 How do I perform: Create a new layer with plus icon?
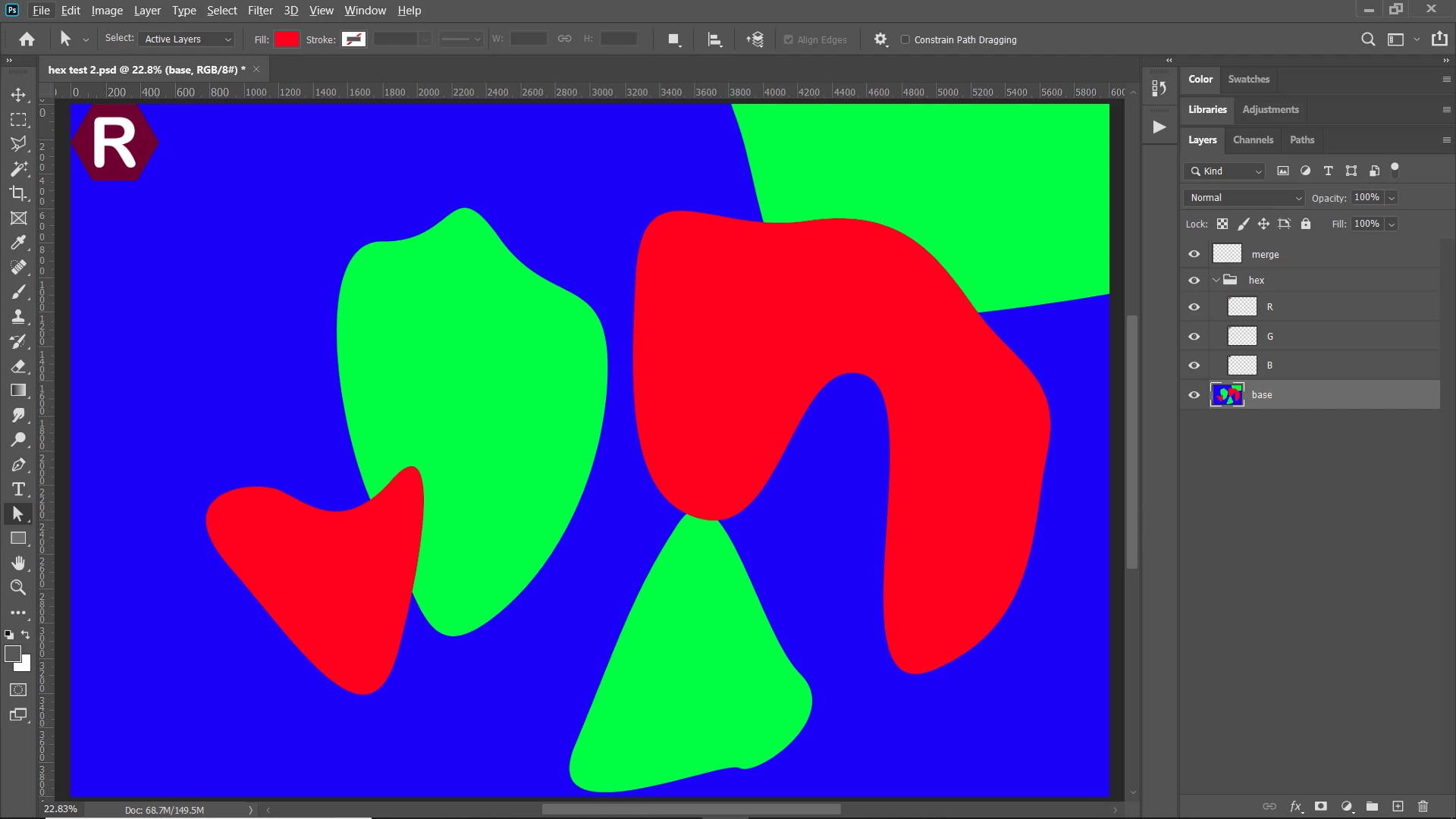coord(1398,806)
